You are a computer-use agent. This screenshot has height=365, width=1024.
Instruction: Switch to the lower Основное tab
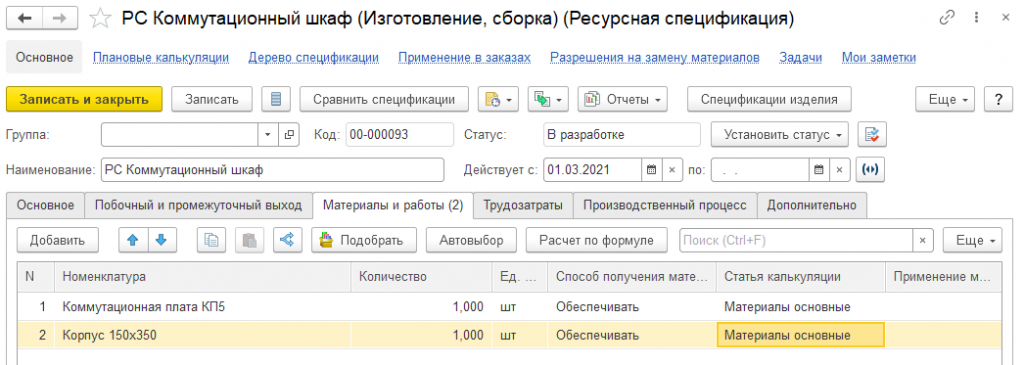click(45, 205)
